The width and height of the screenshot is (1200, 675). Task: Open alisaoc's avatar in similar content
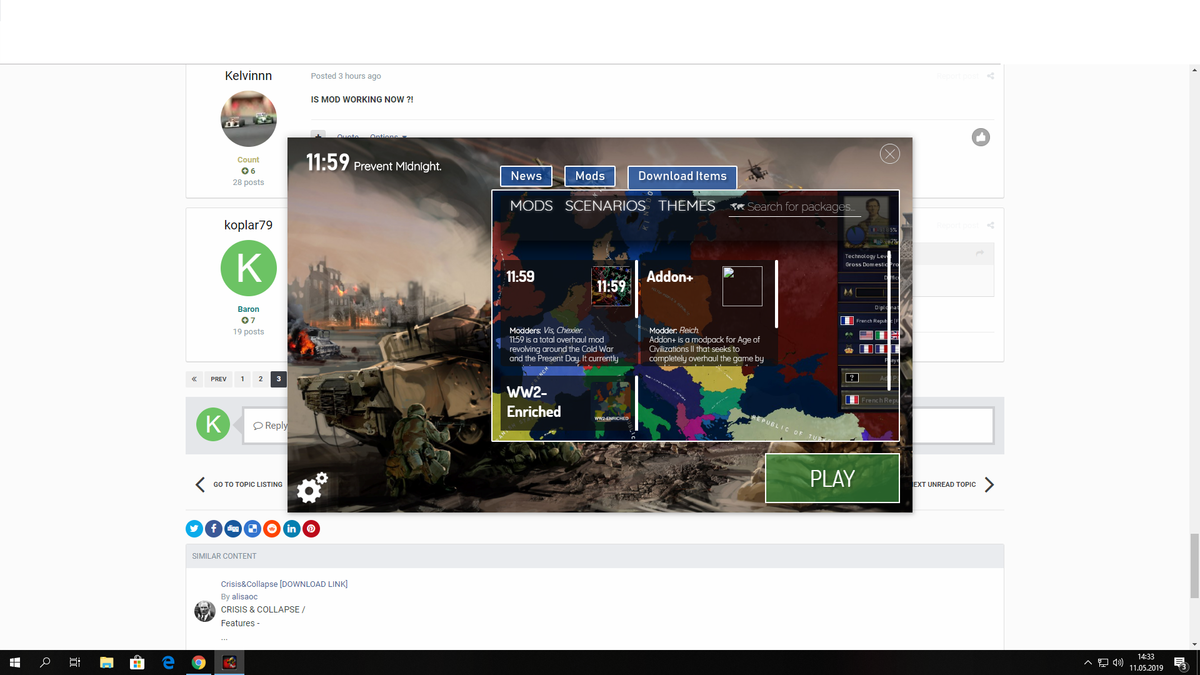click(x=204, y=611)
